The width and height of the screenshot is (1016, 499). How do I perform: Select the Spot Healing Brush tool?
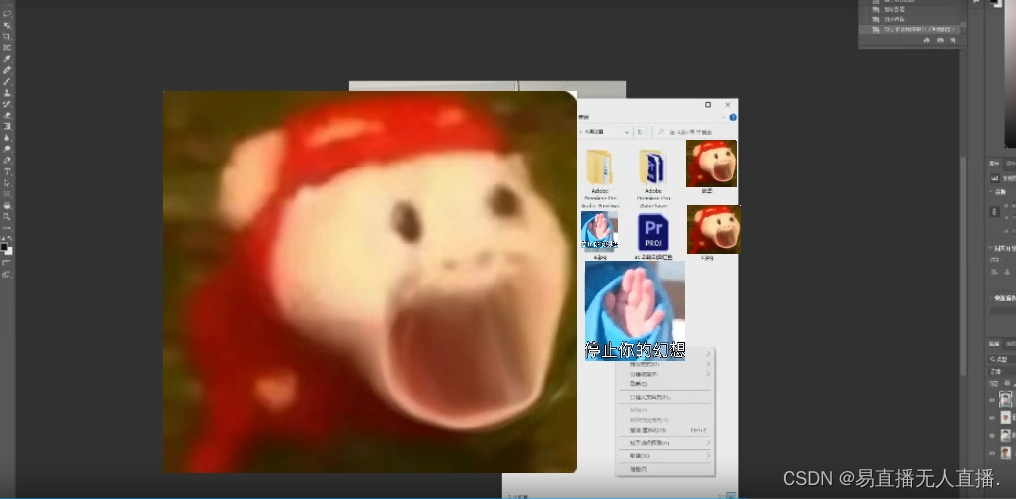7,70
